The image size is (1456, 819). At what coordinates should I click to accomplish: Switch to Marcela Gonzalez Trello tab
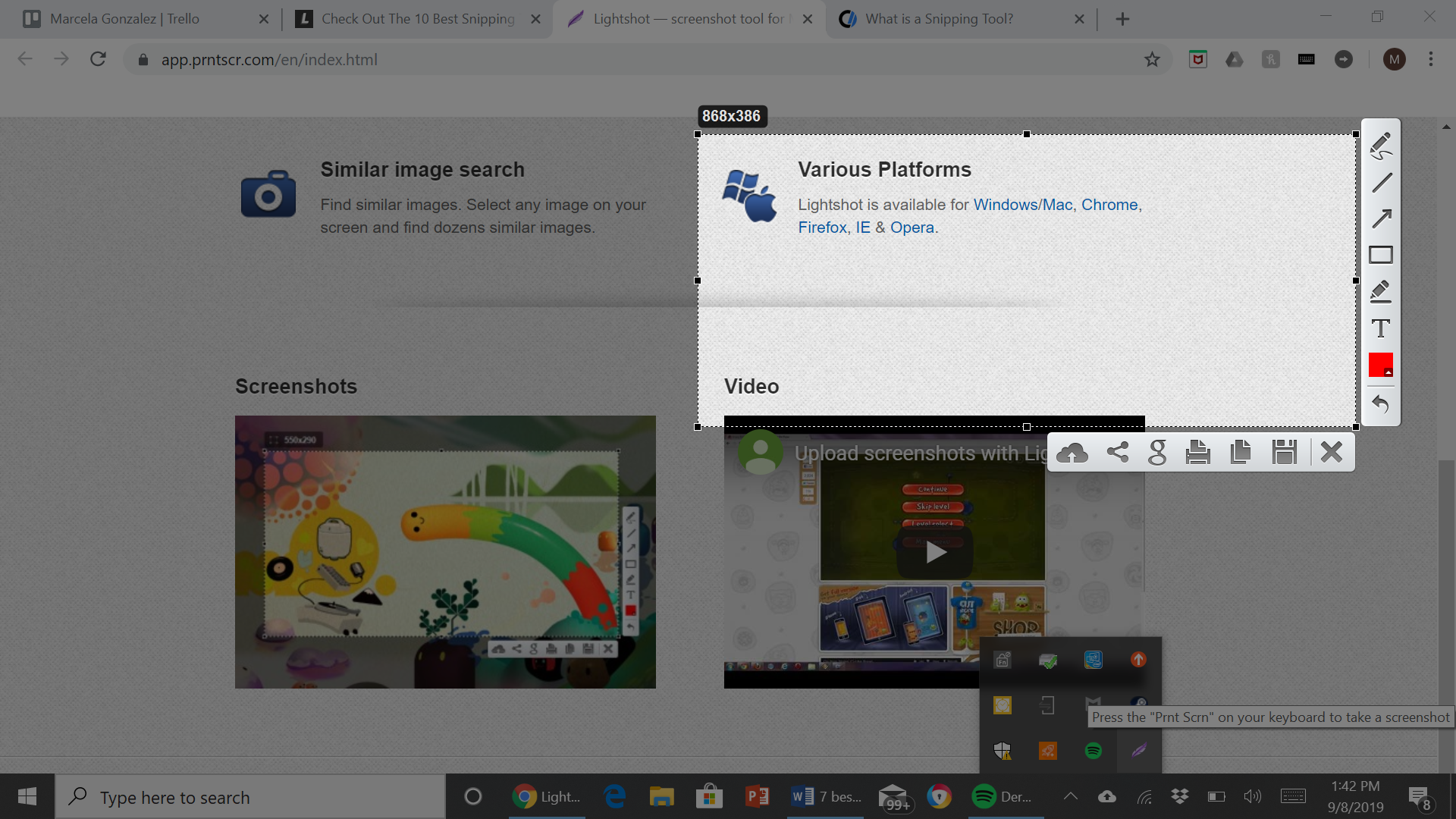coord(125,19)
